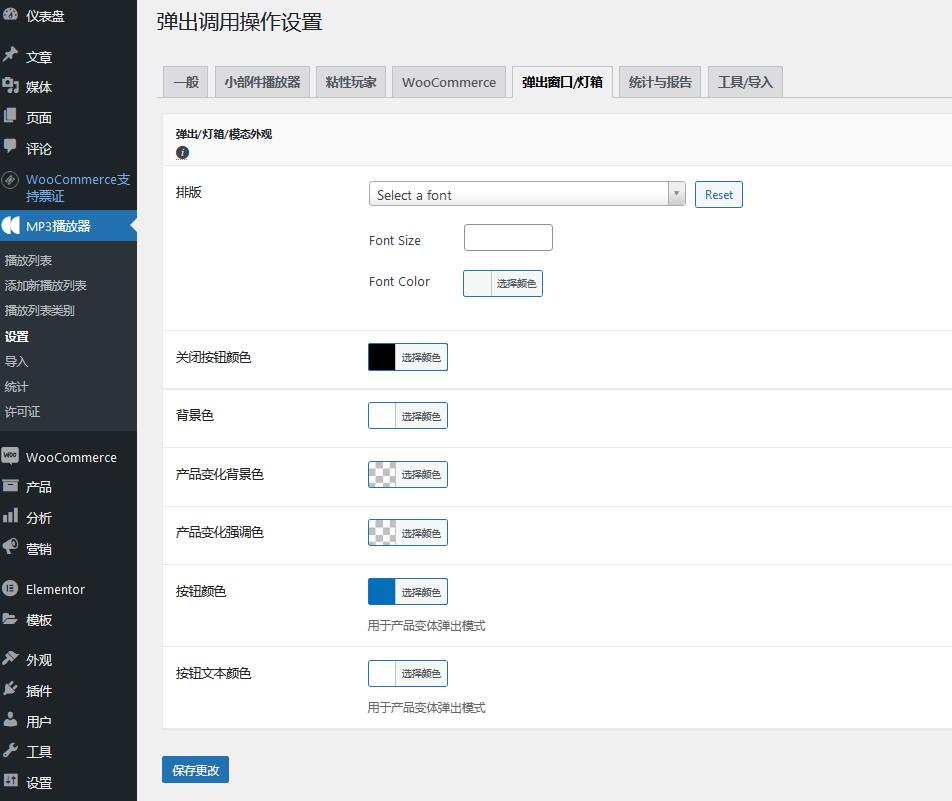The width and height of the screenshot is (952, 801).
Task: Click the 插件 plugins icon in sidebar
Action: 10,689
